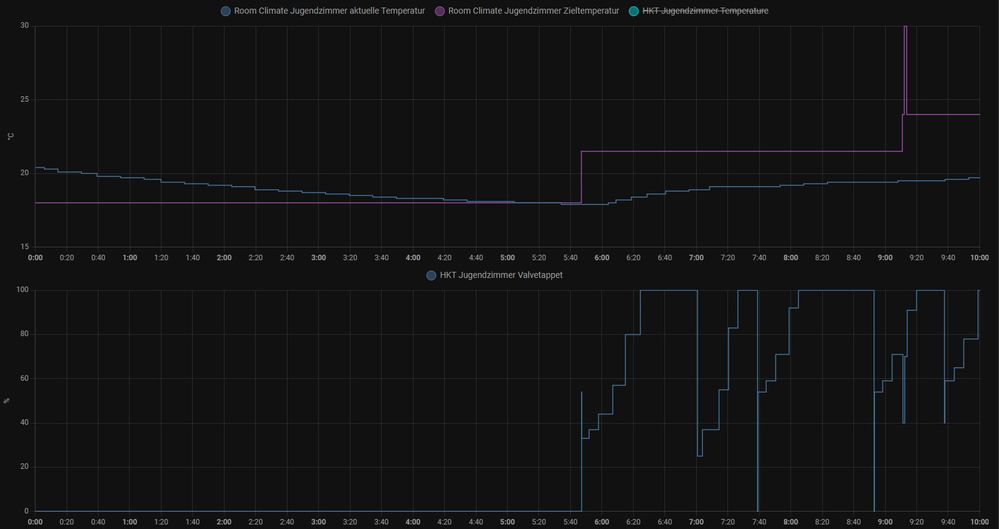Select 10:00 on the lower chart time axis

[x=978, y=522]
